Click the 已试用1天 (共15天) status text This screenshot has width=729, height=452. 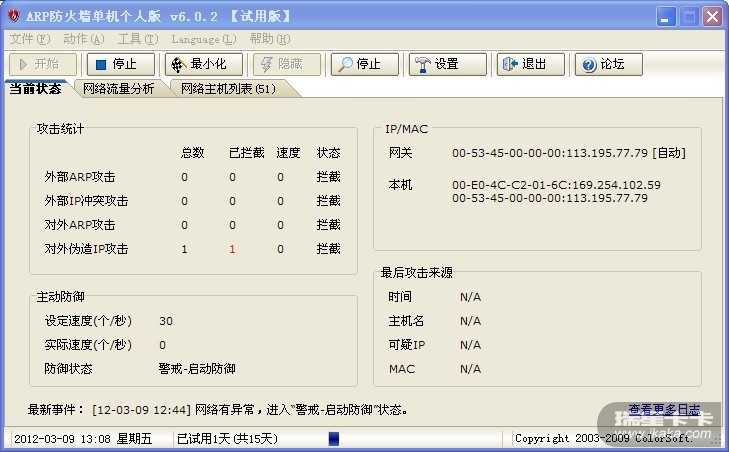click(227, 439)
